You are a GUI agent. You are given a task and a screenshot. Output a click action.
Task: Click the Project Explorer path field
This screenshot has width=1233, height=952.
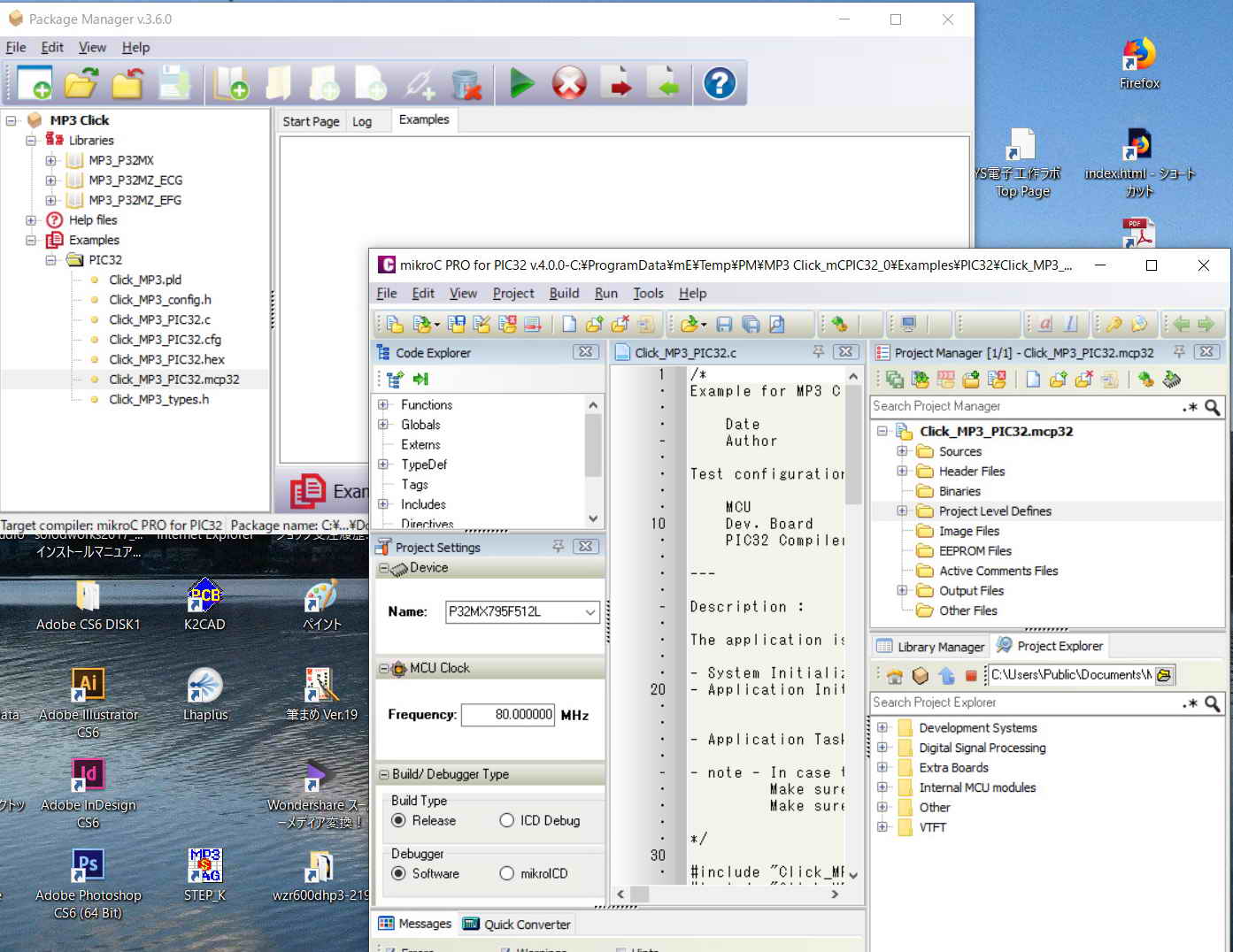click(x=1070, y=675)
